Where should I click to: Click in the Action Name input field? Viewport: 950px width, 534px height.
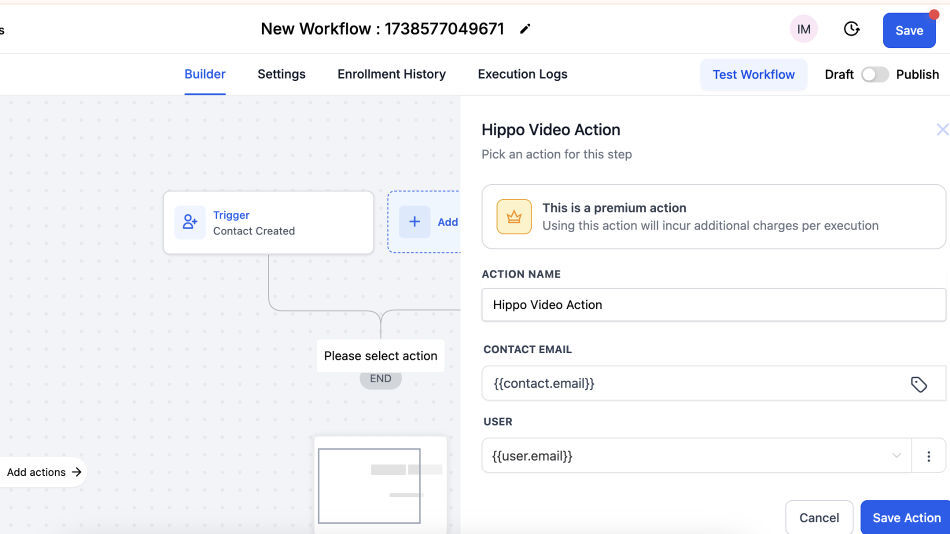(713, 305)
